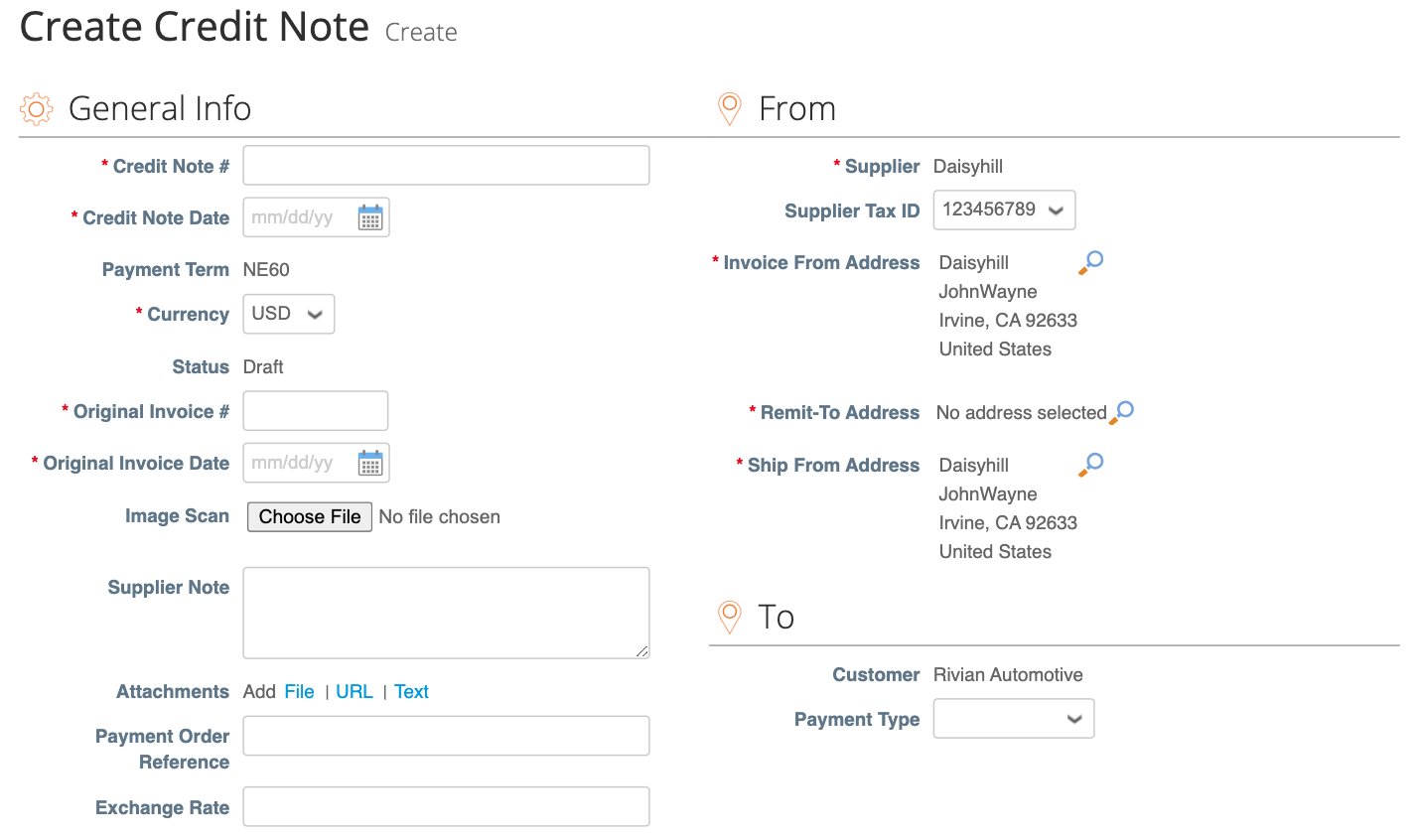Open the Supplier Tax ID dropdown
Viewport: 1418px width, 840px height.
[x=1003, y=210]
